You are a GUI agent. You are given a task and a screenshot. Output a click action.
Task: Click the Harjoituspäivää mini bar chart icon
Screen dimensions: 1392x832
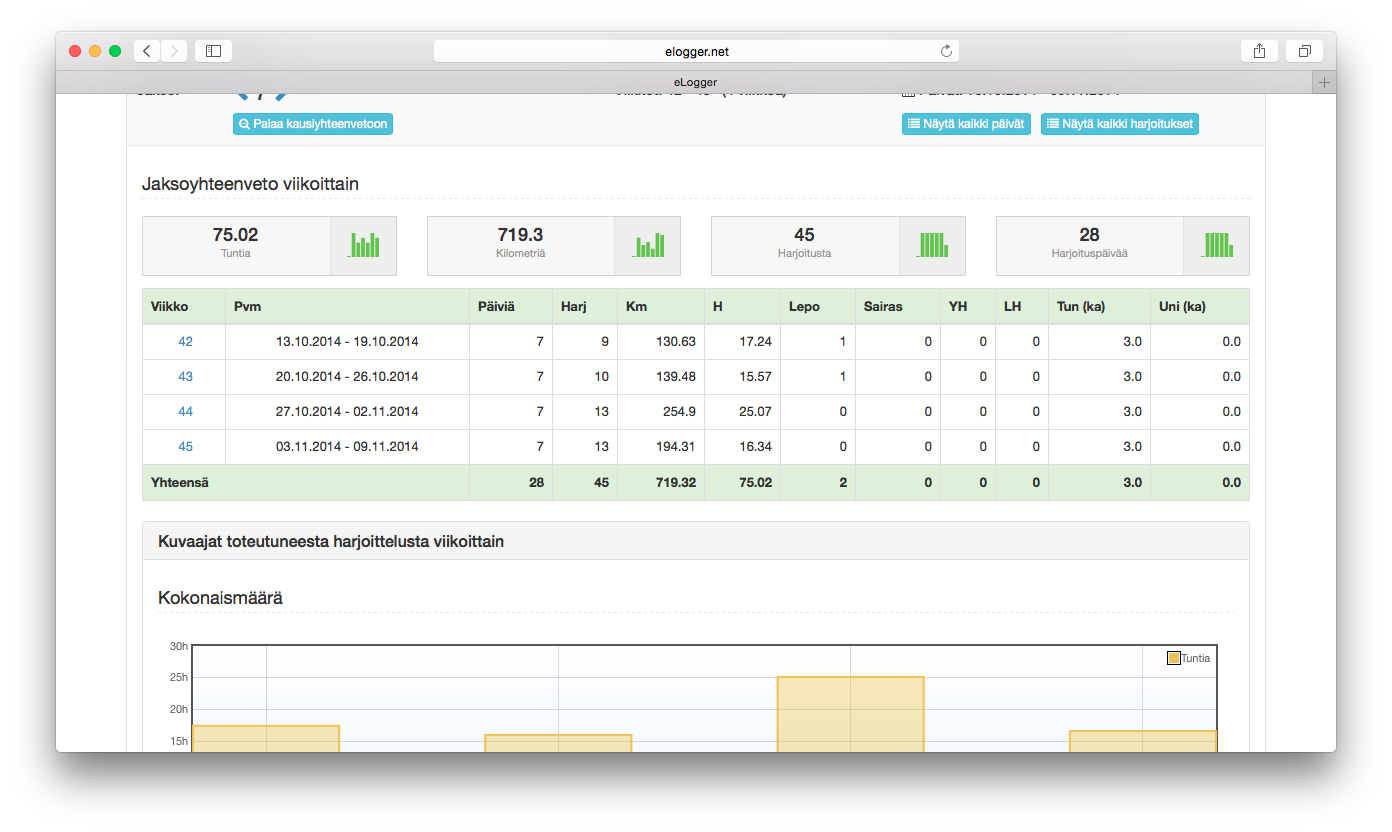tap(1217, 245)
